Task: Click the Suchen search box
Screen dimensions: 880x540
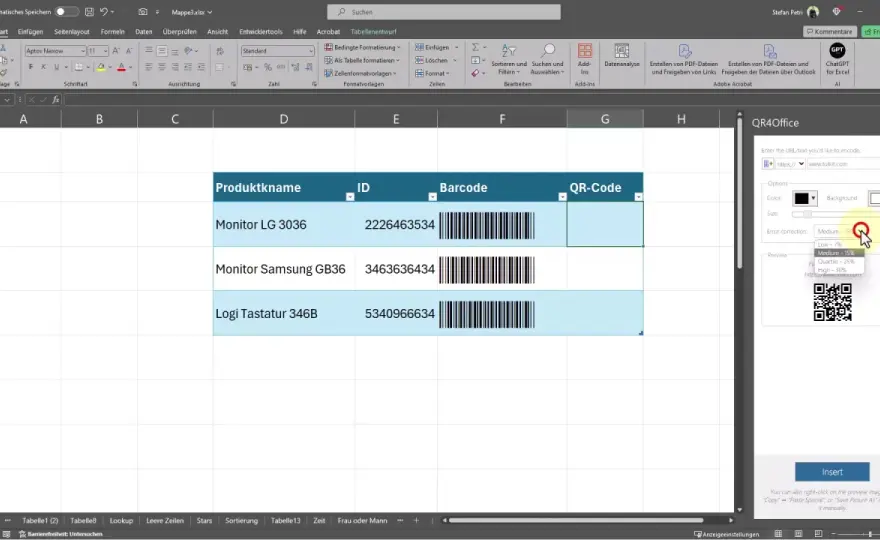Action: pos(444,12)
